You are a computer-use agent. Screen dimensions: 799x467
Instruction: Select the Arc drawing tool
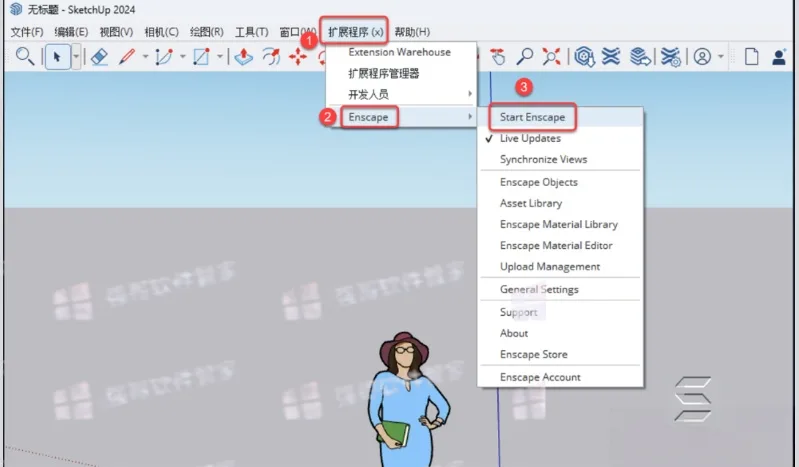coord(164,57)
